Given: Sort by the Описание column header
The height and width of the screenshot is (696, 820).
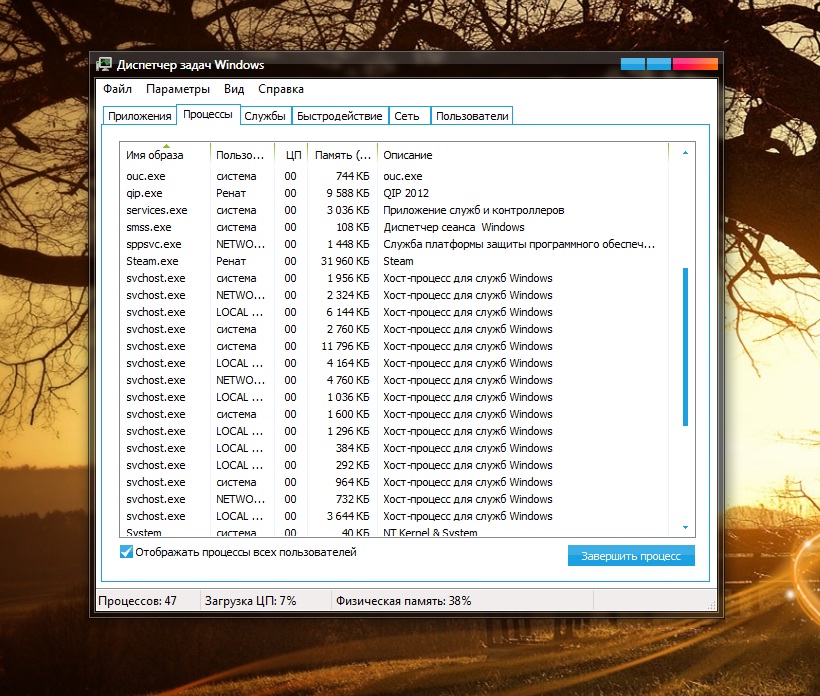Looking at the screenshot, I should pyautogui.click(x=523, y=155).
